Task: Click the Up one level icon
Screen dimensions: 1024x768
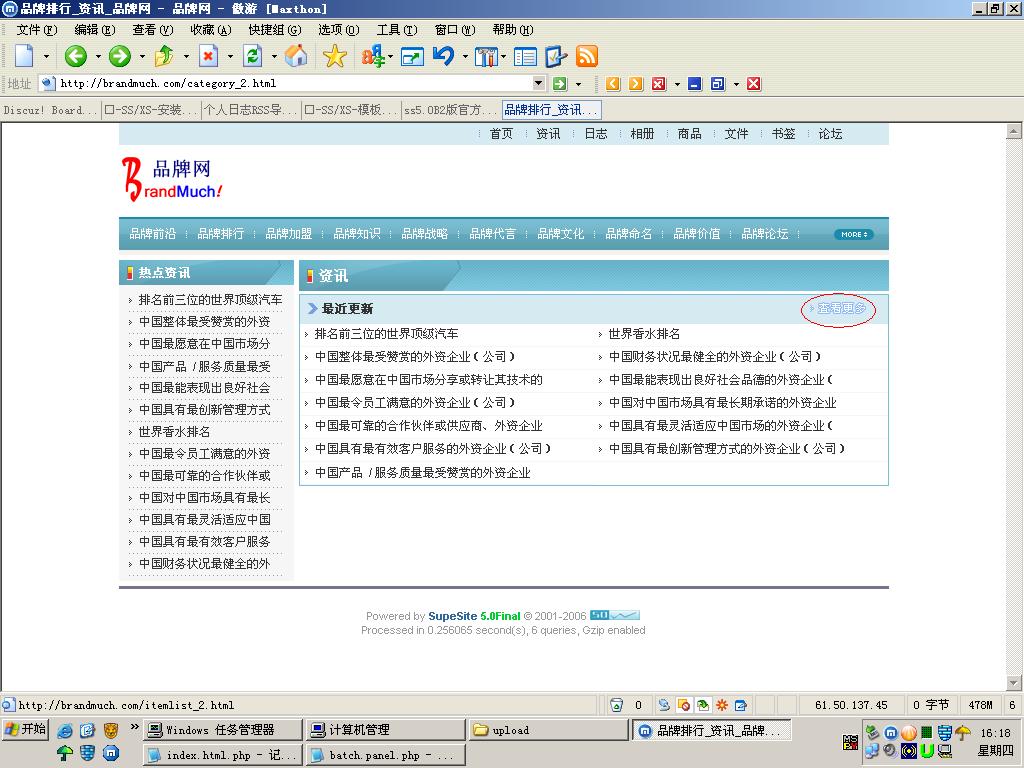Action: [164, 56]
